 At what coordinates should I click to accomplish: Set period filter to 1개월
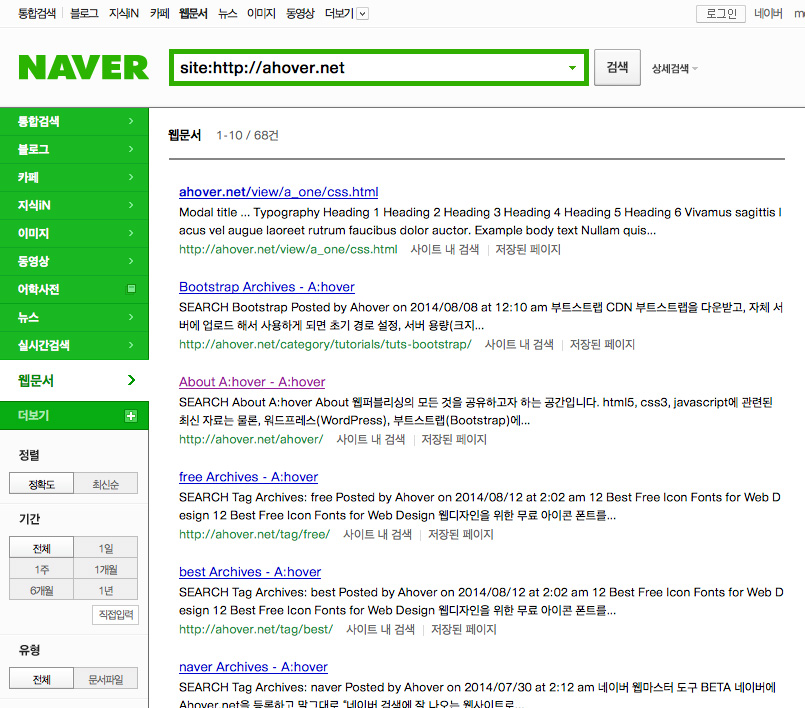point(106,569)
